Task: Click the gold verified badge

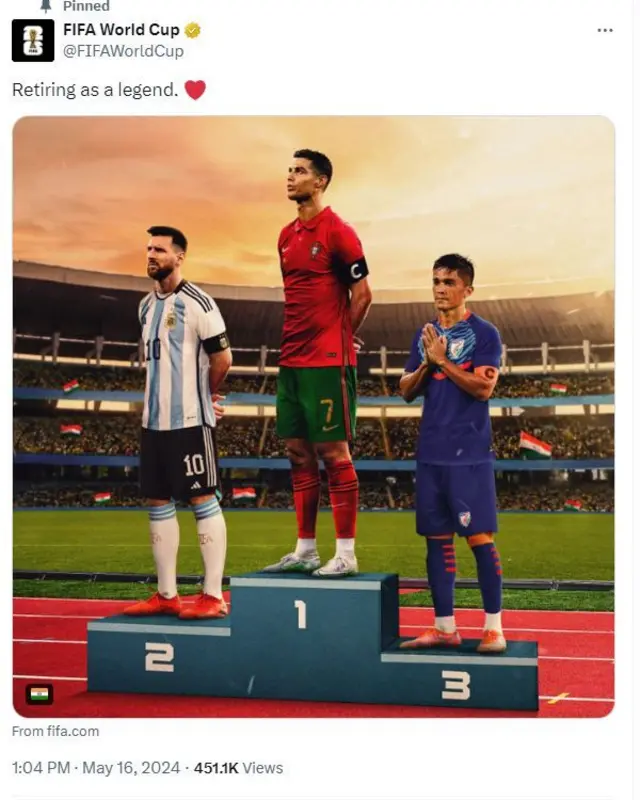Action: point(192,31)
